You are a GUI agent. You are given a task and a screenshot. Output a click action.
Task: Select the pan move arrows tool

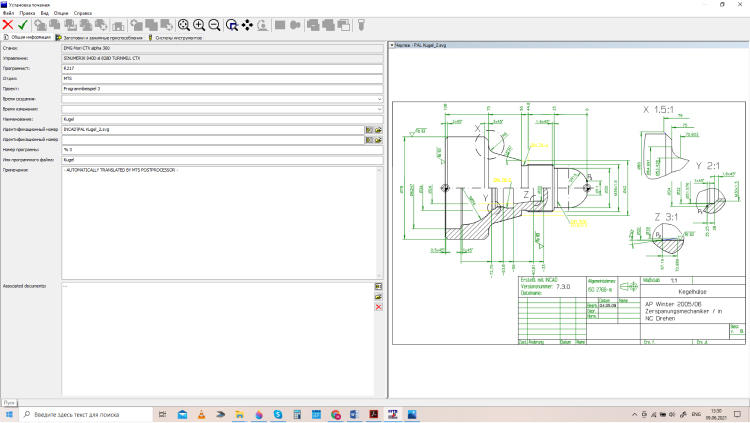coord(247,25)
